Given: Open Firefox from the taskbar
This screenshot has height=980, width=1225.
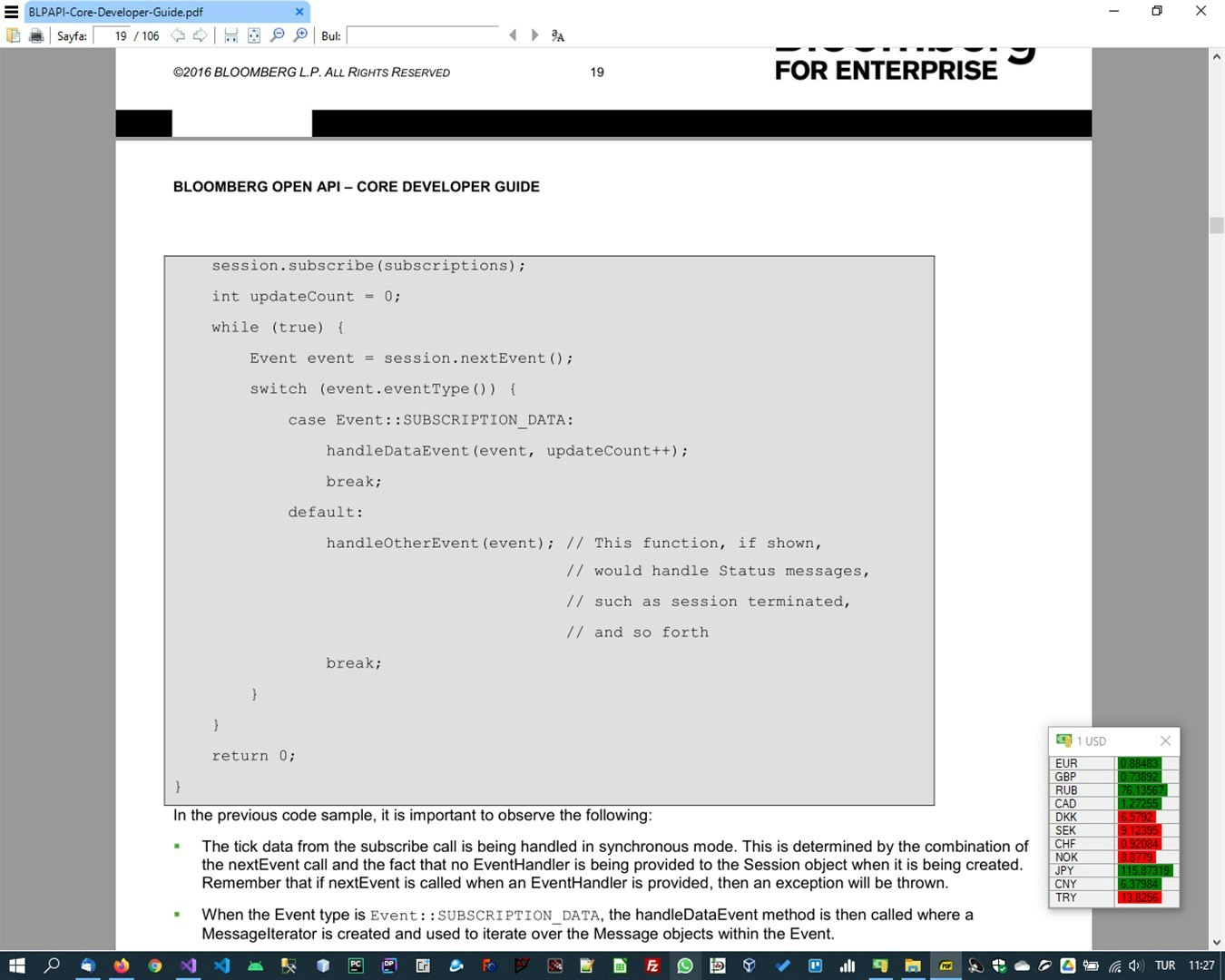Looking at the screenshot, I should [x=121, y=965].
